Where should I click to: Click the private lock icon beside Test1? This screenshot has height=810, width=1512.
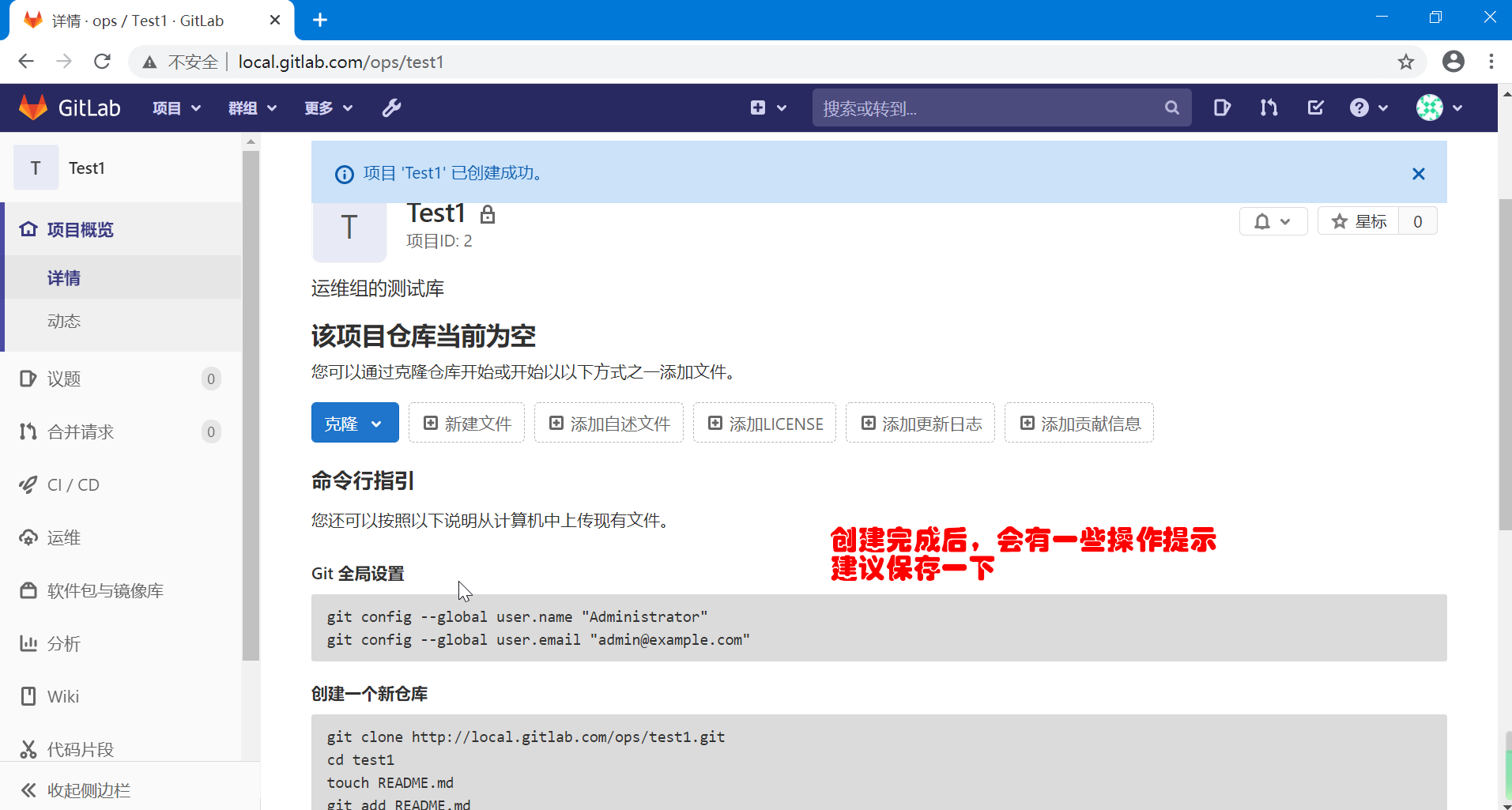[x=488, y=214]
